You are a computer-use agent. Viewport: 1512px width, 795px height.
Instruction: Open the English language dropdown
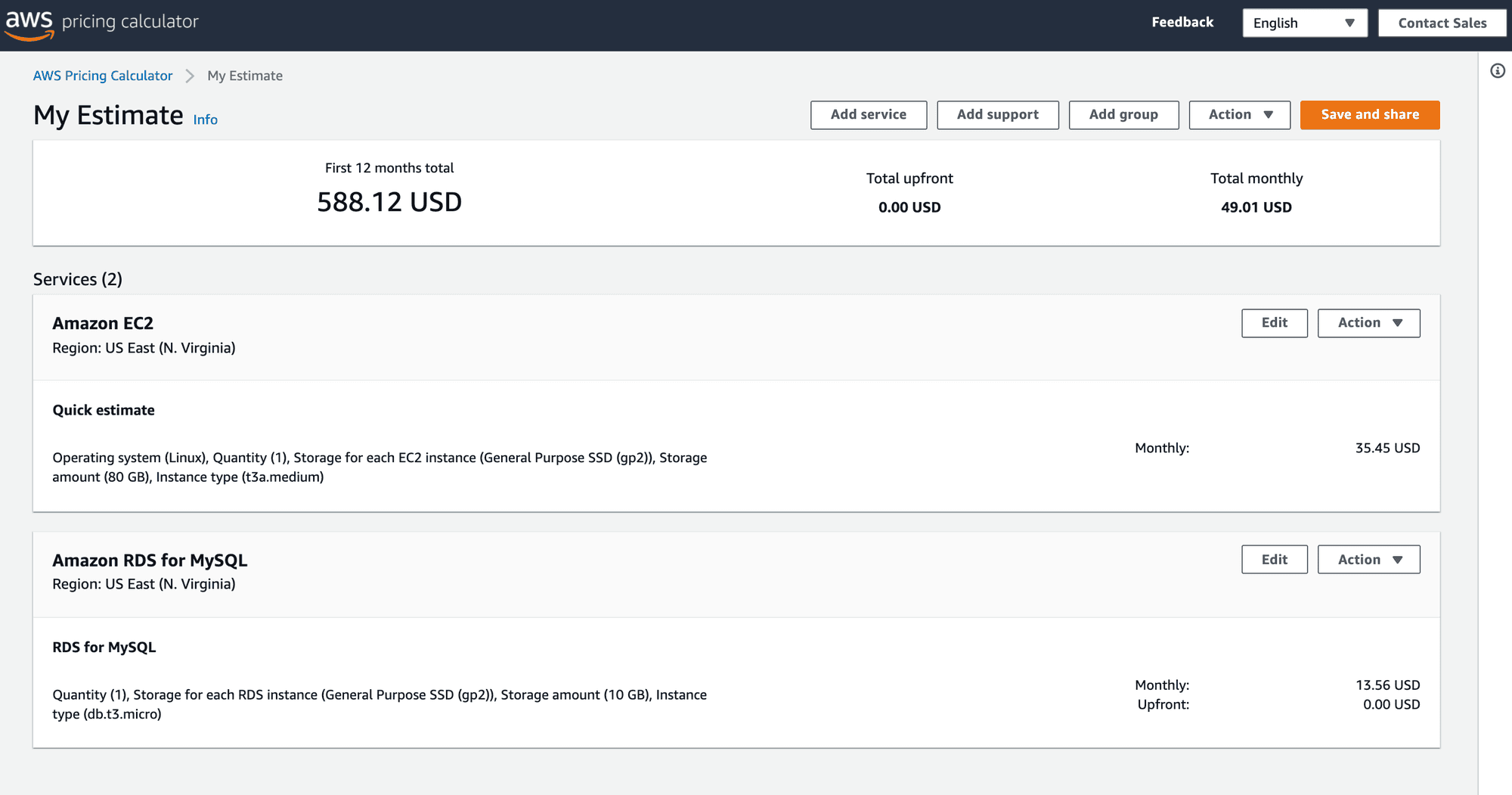click(1305, 23)
